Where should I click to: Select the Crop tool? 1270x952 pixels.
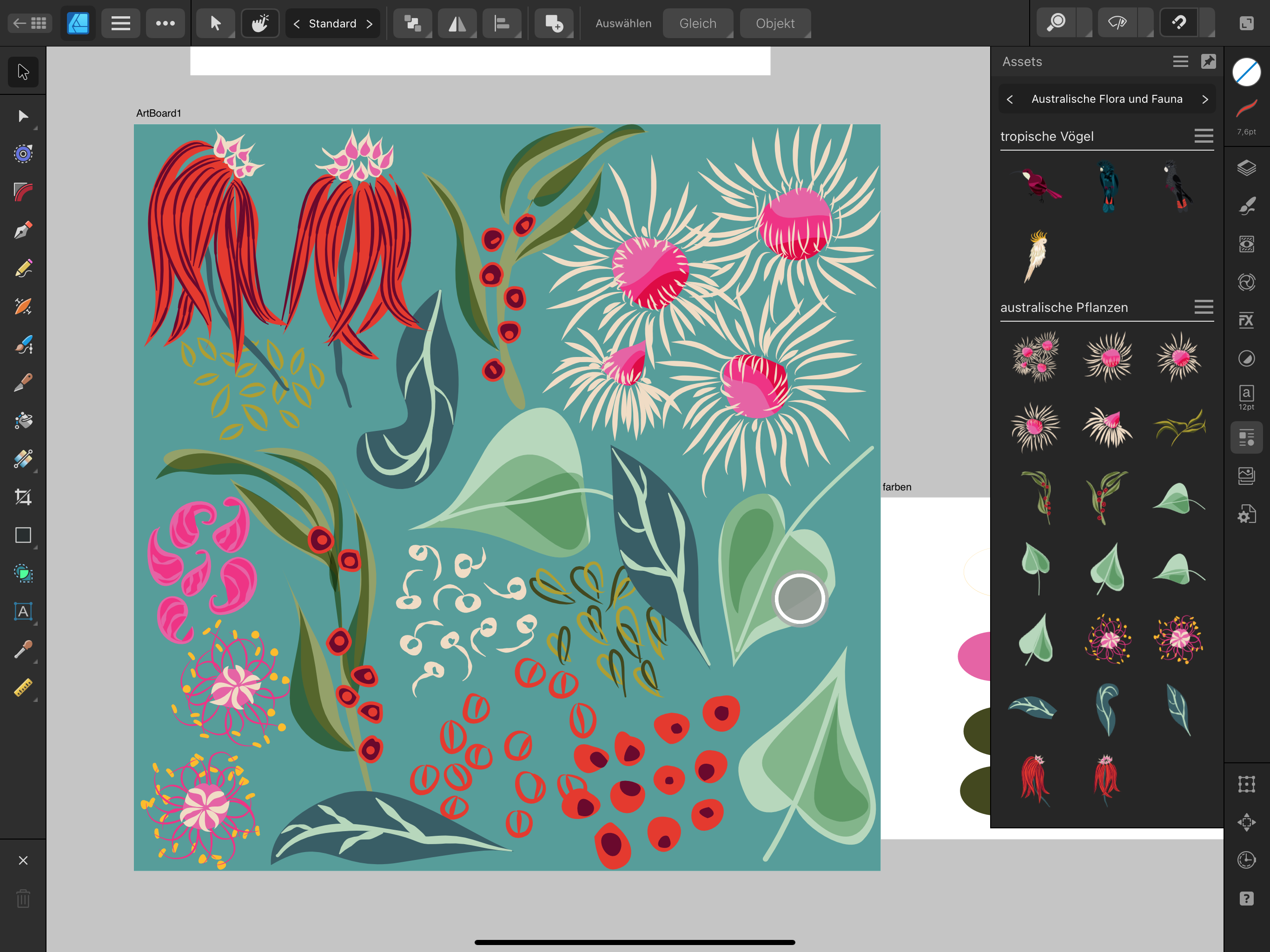(x=23, y=497)
